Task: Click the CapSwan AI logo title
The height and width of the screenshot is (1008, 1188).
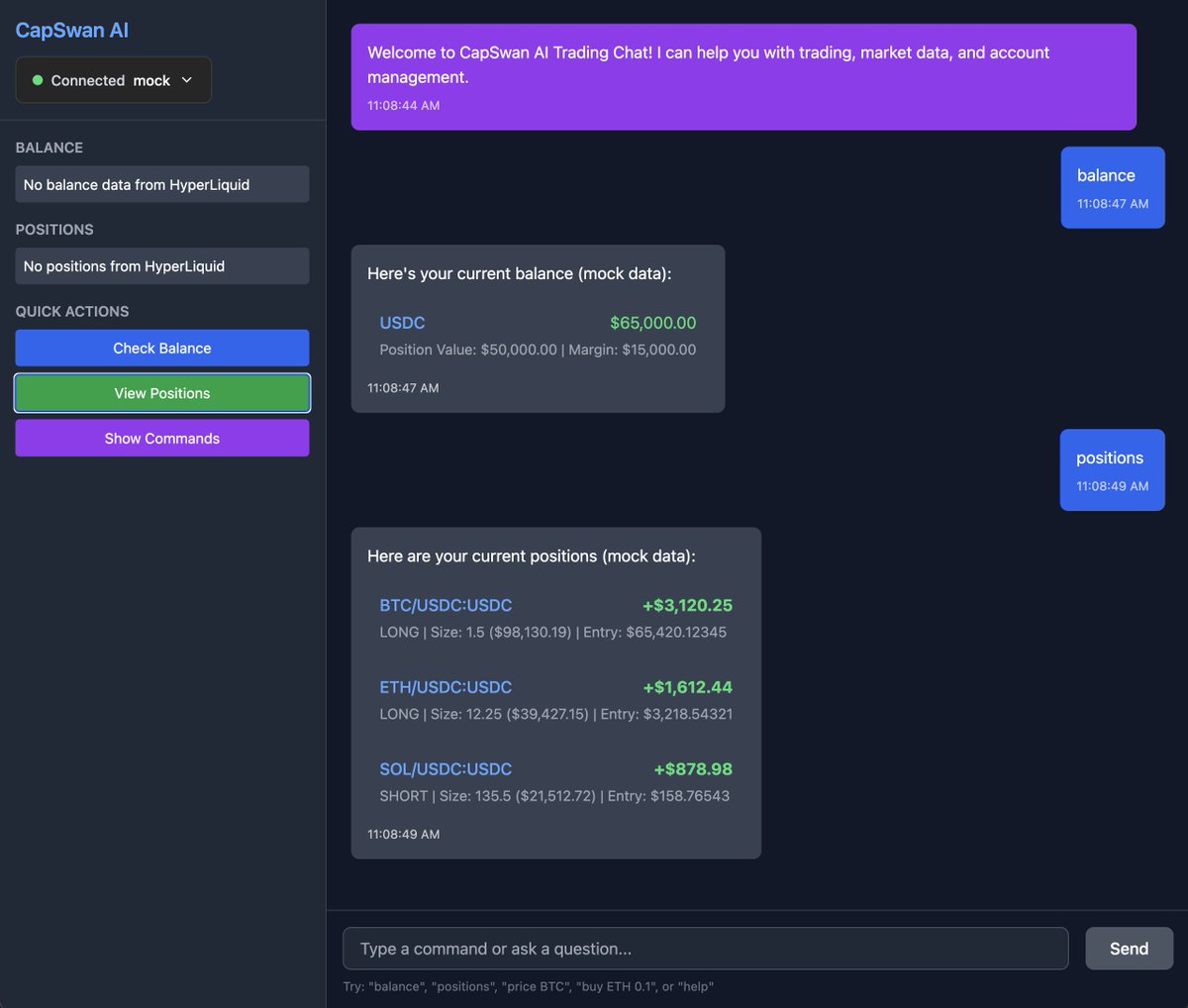Action: (71, 30)
